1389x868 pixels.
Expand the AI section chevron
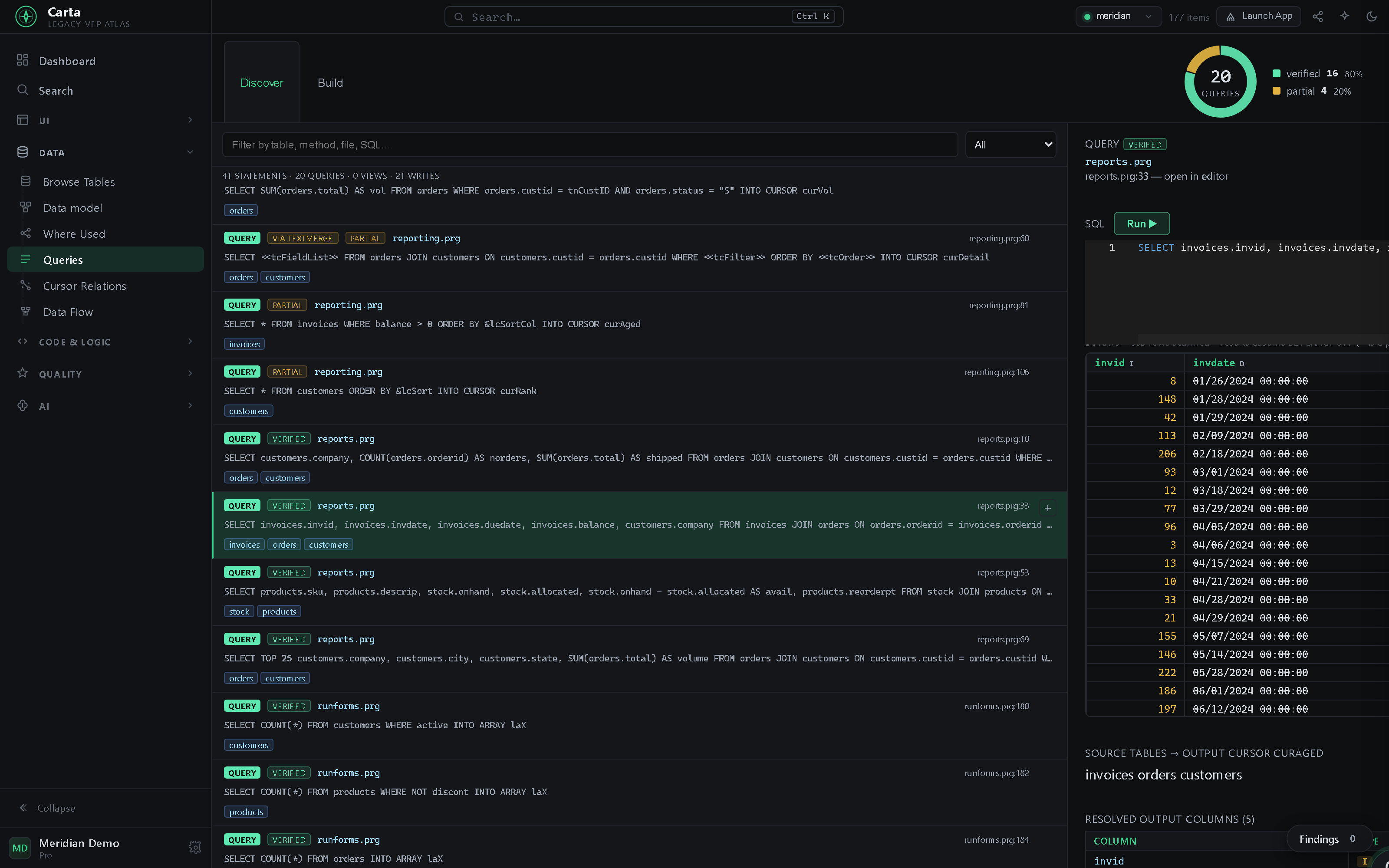pos(190,405)
